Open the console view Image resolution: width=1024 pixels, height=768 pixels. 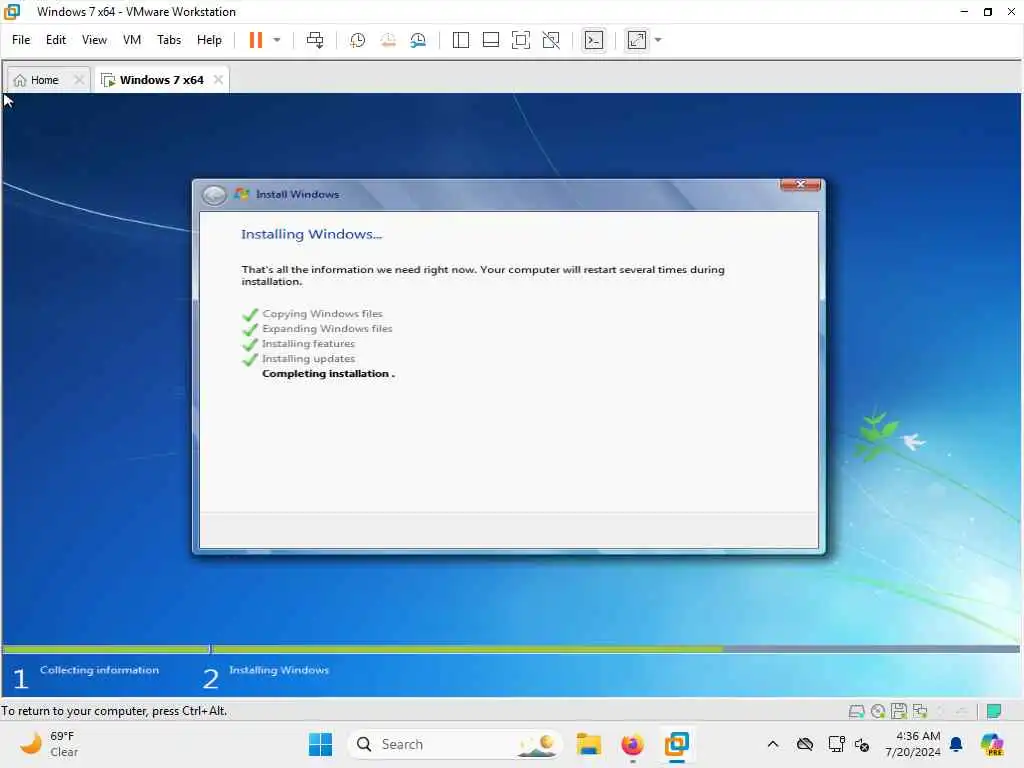point(594,40)
